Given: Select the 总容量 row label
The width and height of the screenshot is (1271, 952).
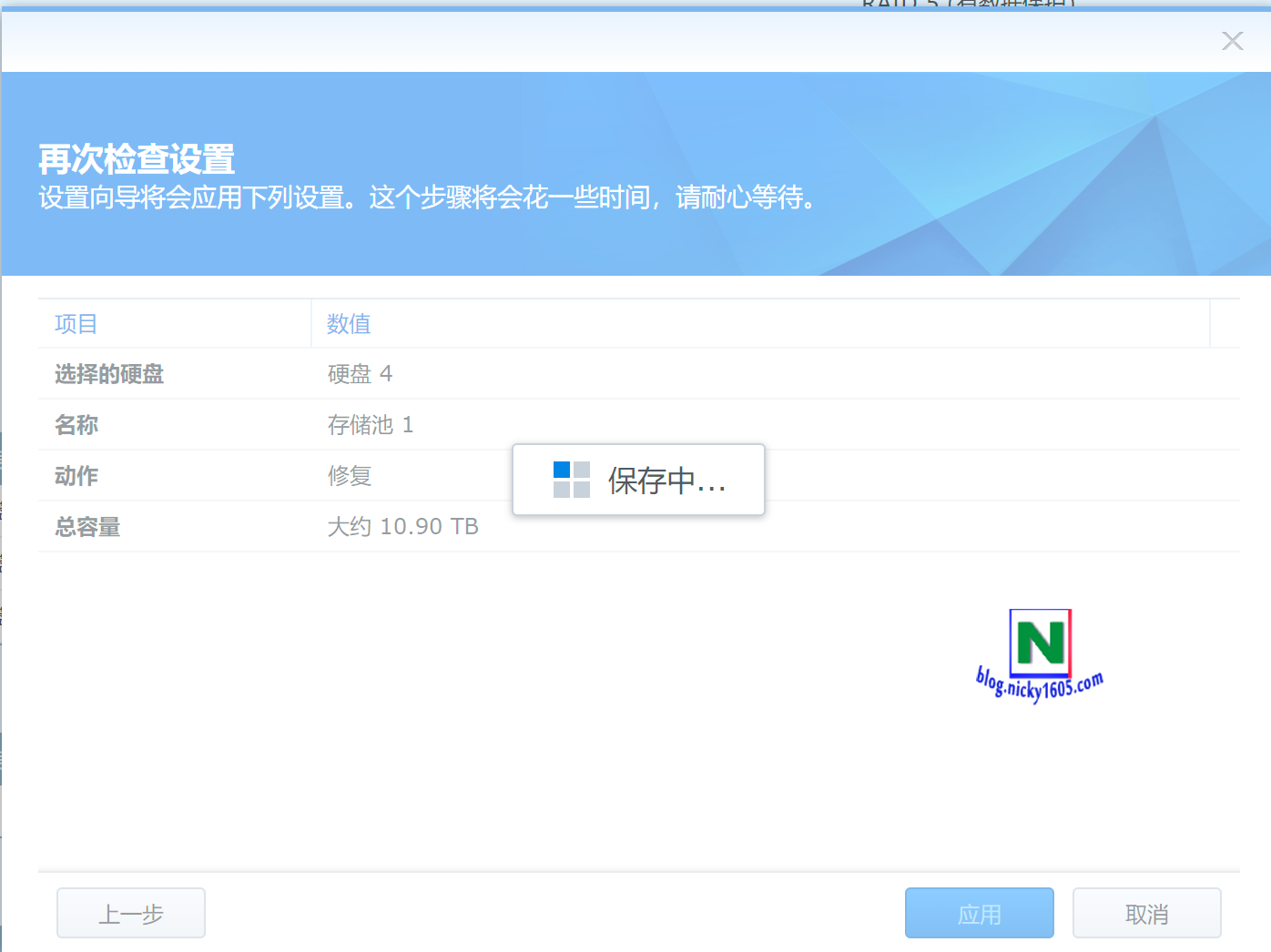Looking at the screenshot, I should tap(87, 527).
